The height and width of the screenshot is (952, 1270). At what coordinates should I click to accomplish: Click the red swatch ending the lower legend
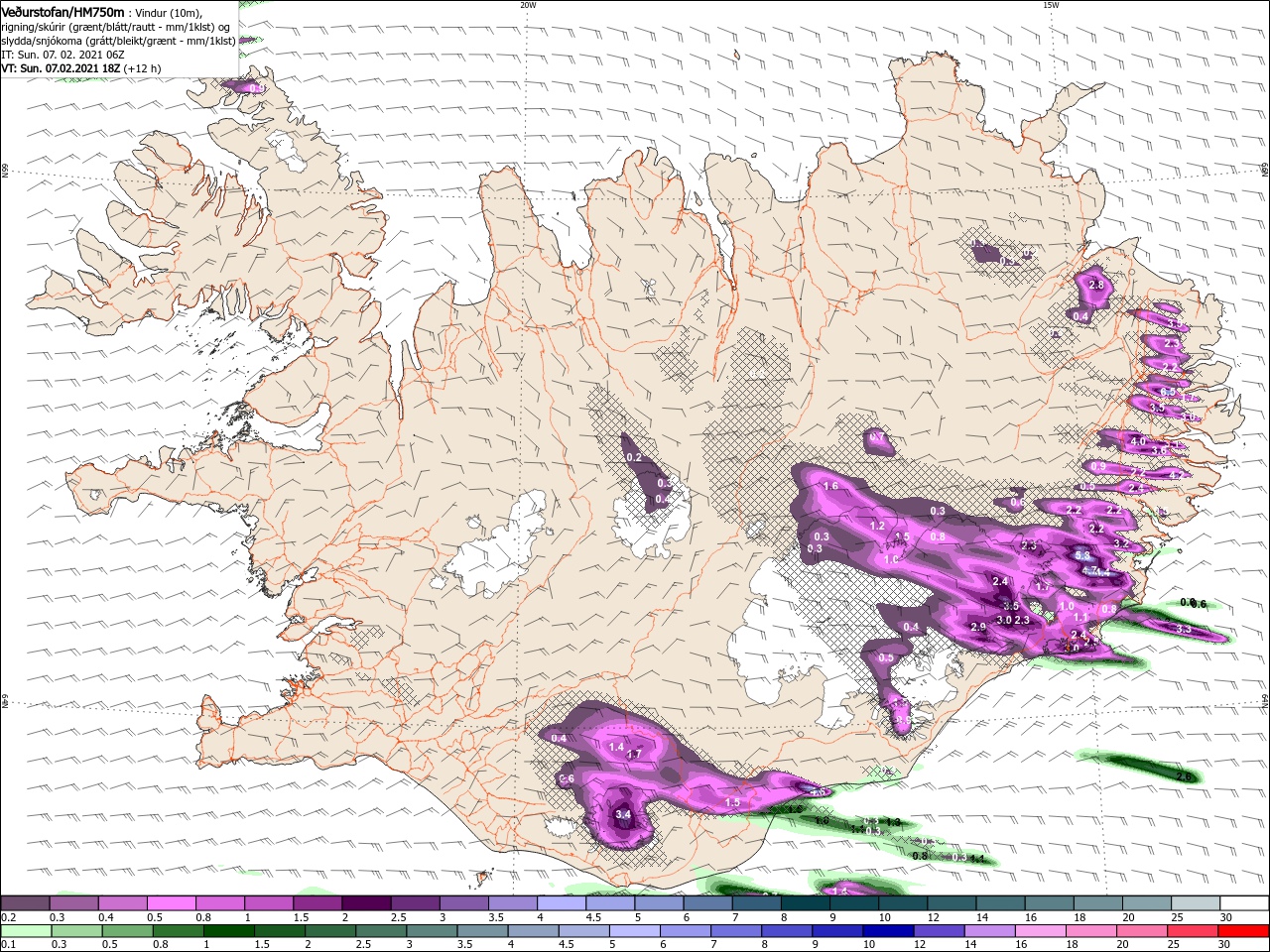tap(1243, 931)
